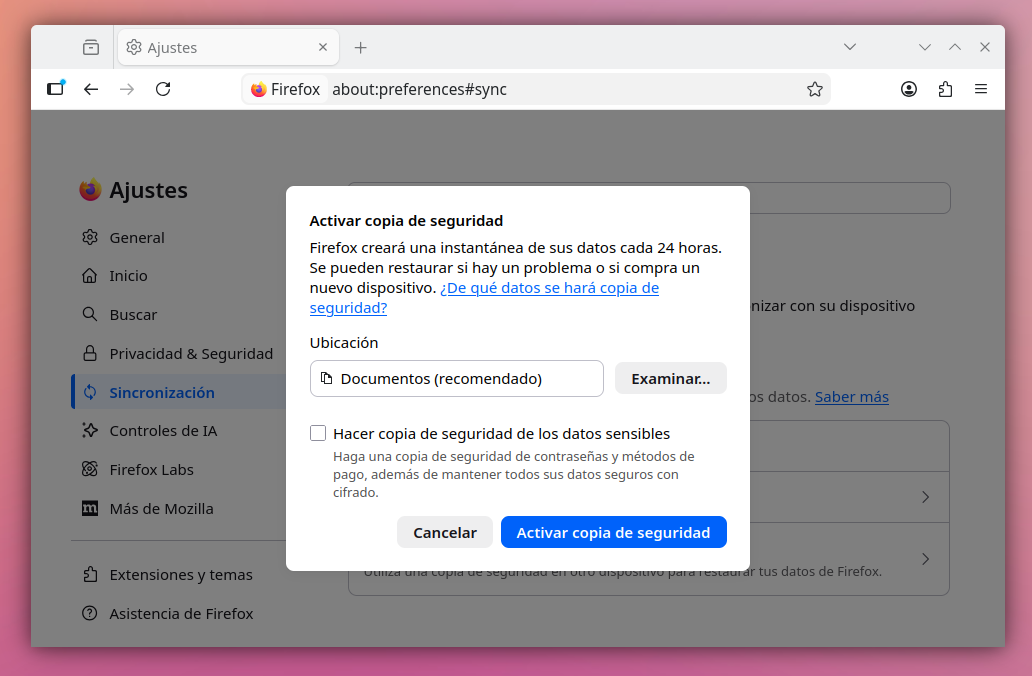
Task: Click the window shade down-chevron button
Action: tap(925, 47)
